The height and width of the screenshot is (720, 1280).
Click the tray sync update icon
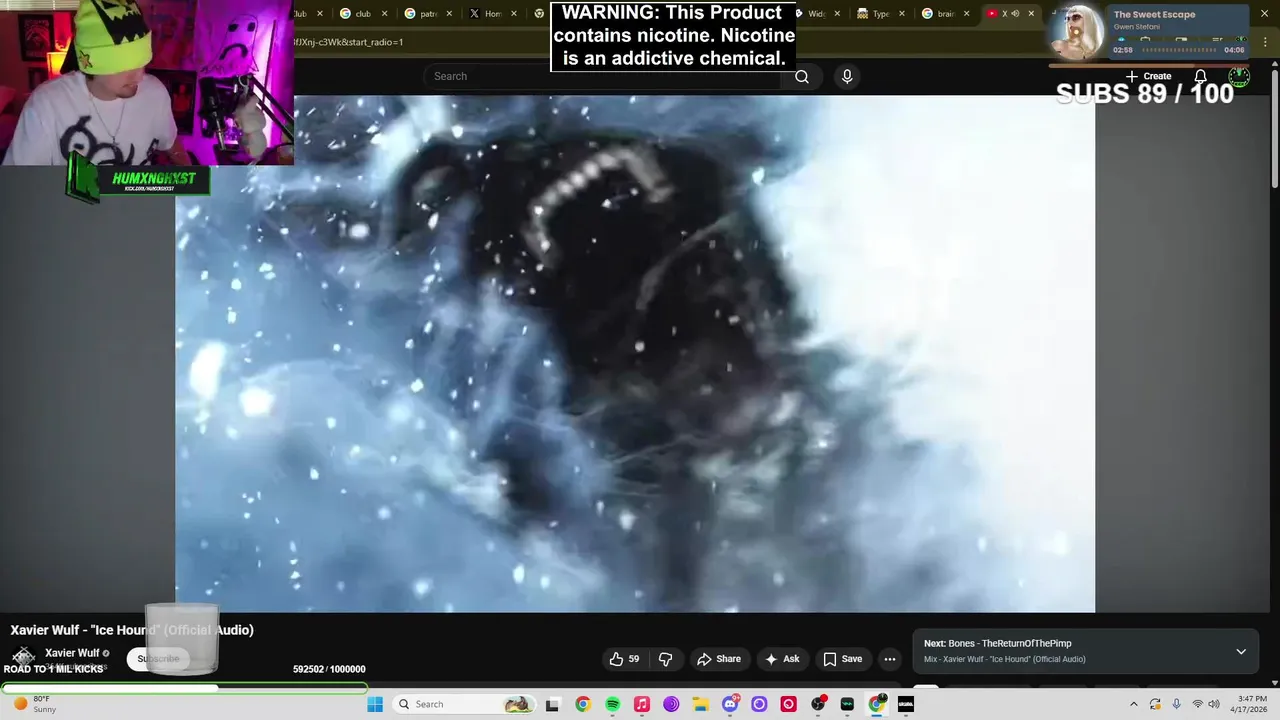1155,704
